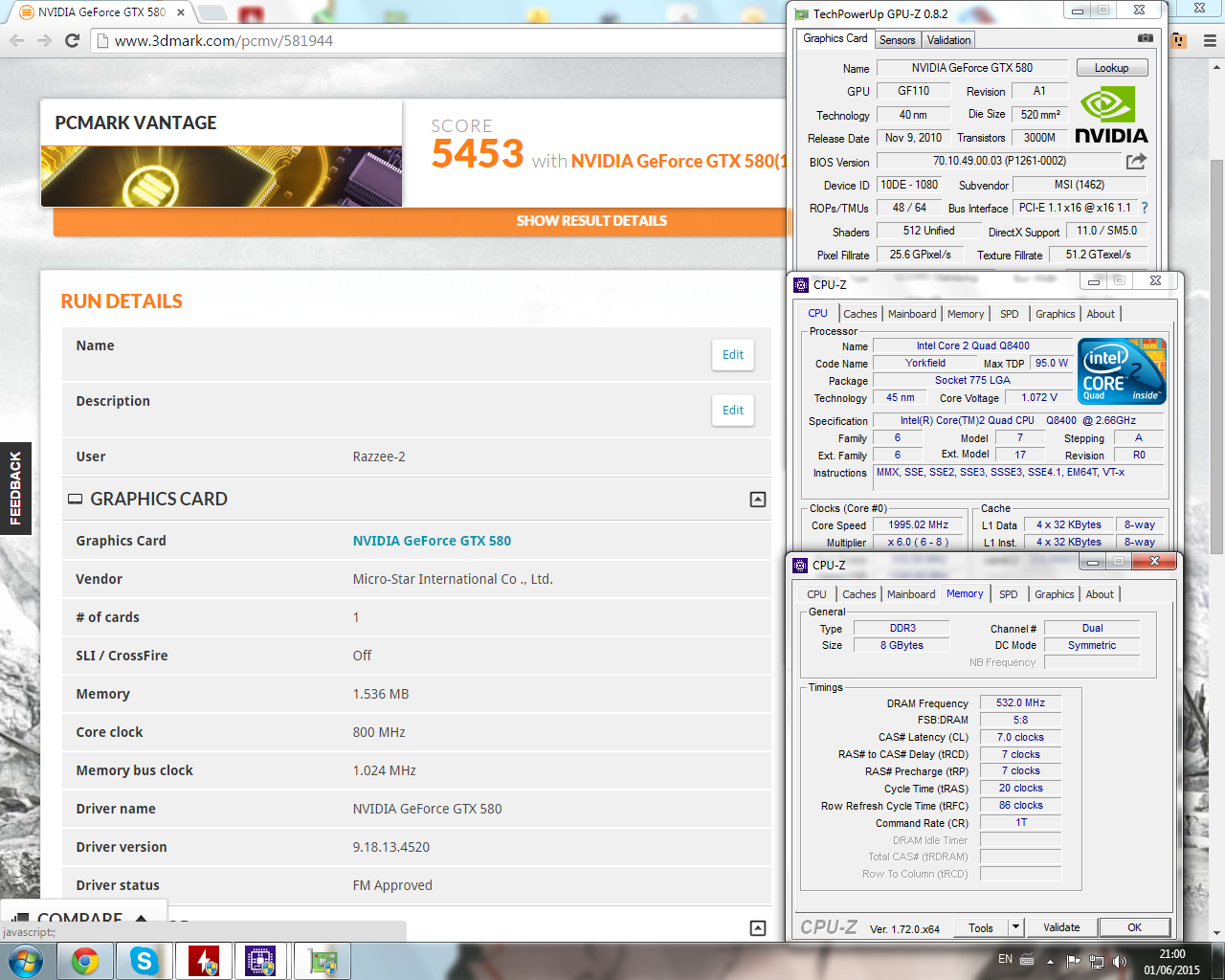The image size is (1225, 980).
Task: Click the score value 5453
Action: (477, 154)
